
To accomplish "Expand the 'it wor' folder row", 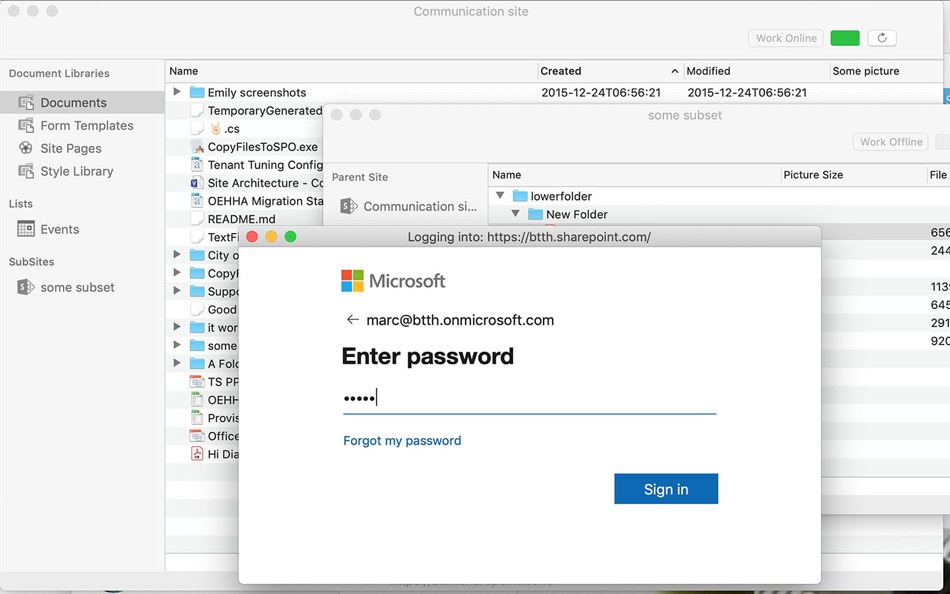I will point(177,327).
